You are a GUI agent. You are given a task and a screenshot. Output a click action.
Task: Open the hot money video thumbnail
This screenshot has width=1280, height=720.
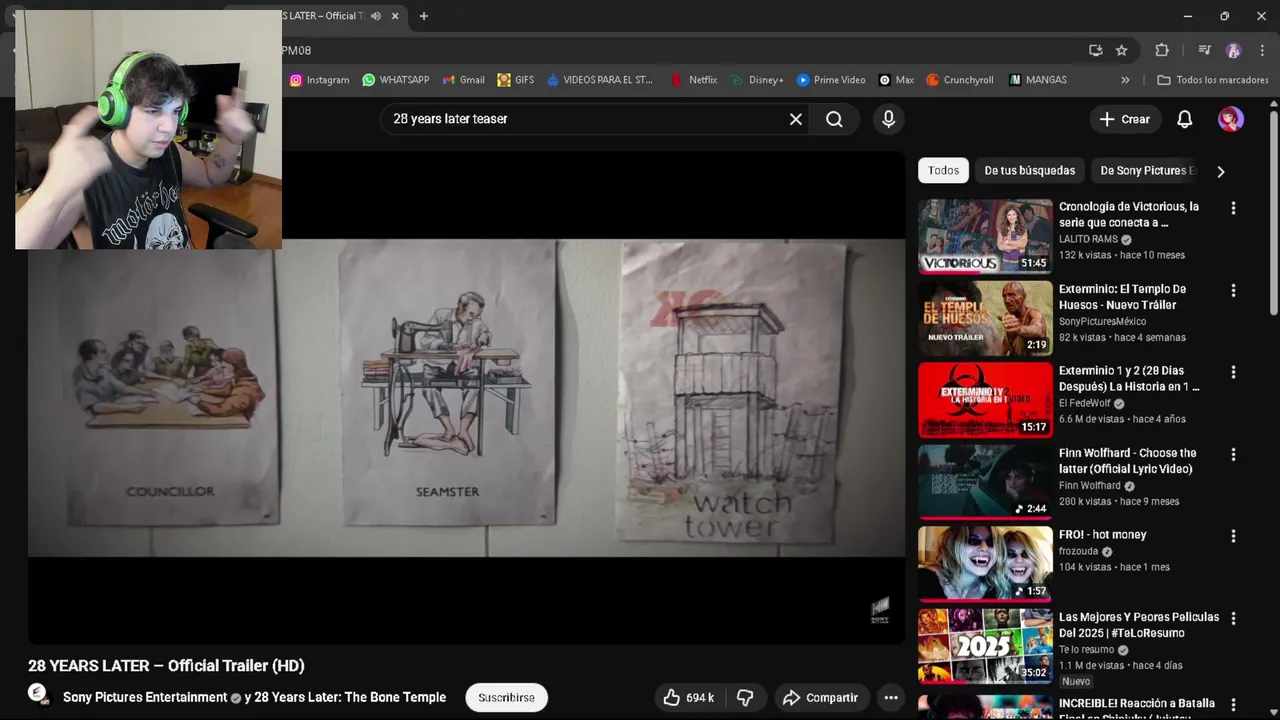985,564
